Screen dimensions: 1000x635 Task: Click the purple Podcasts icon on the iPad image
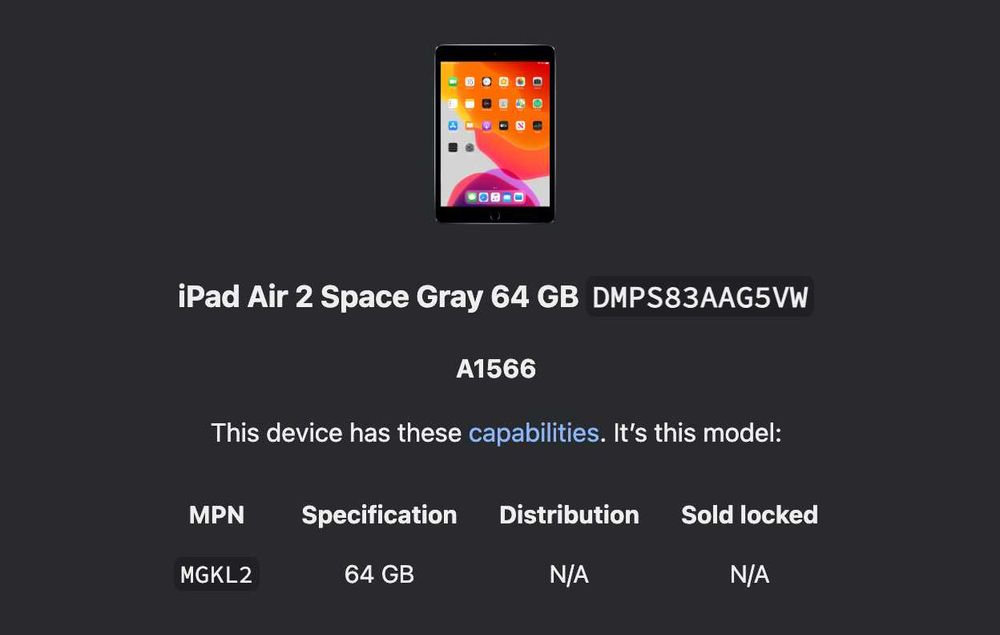pos(486,125)
